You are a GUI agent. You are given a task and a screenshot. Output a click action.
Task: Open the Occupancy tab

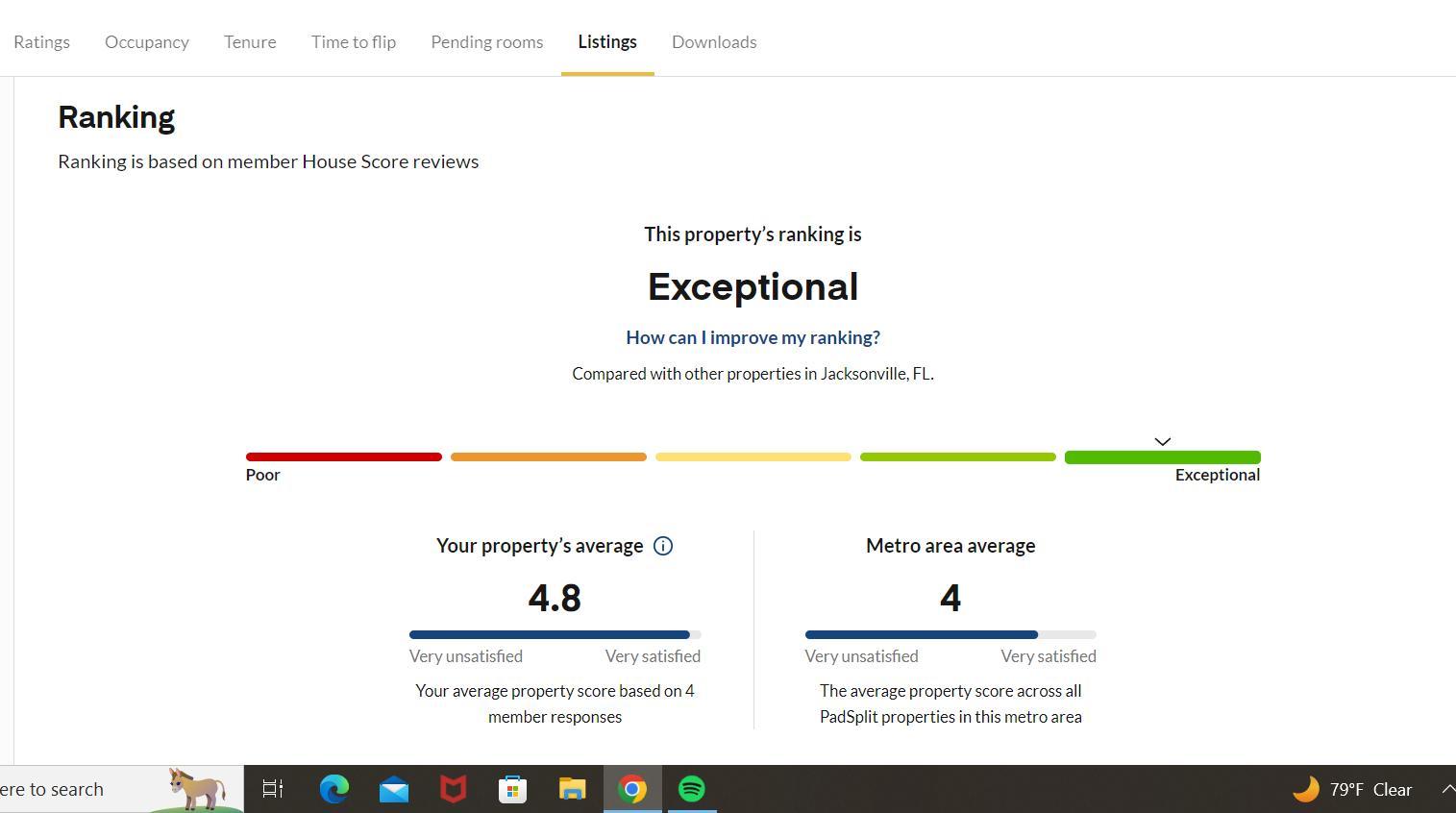pyautogui.click(x=147, y=42)
